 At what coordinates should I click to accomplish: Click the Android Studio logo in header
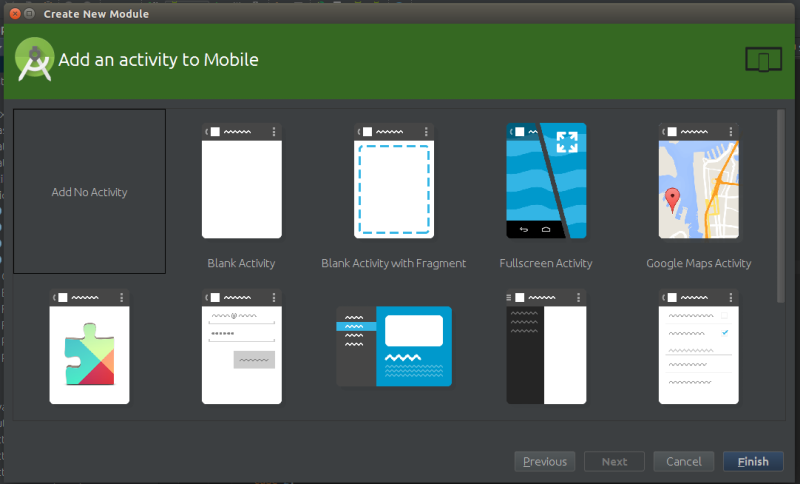pos(34,59)
